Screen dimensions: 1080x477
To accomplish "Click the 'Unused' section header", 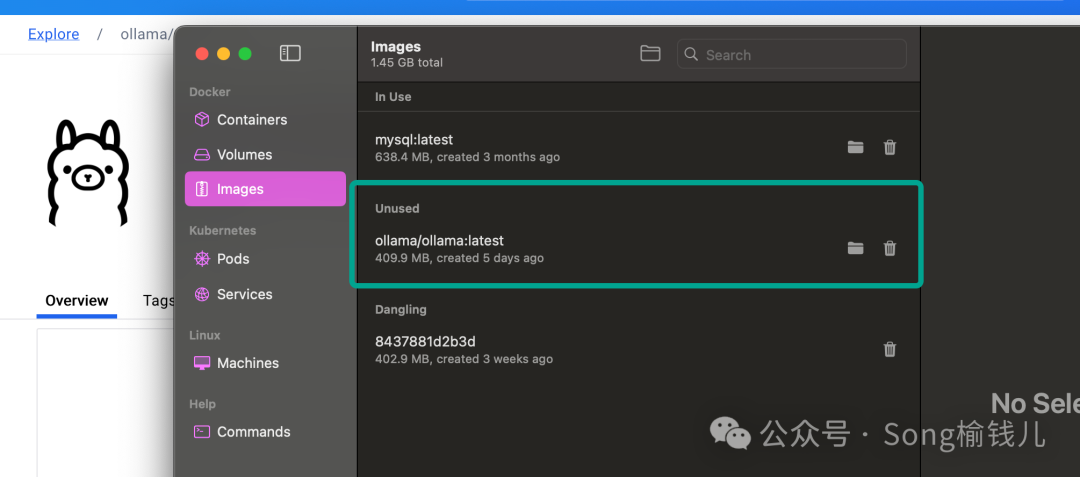I will coord(397,209).
